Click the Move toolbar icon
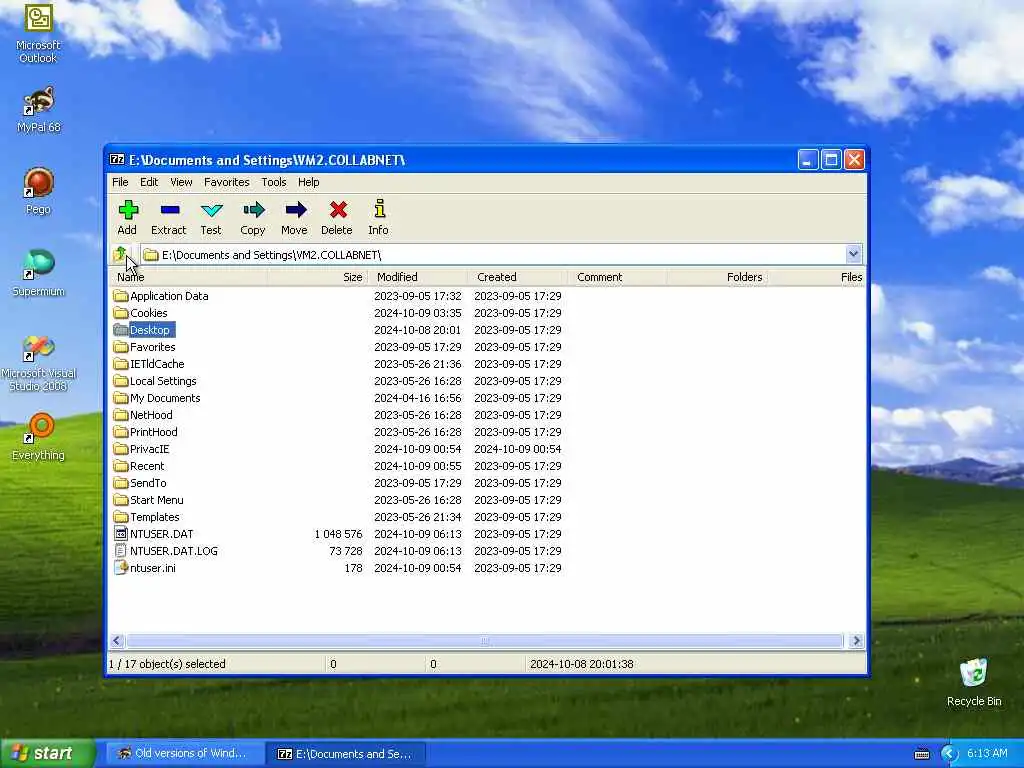This screenshot has height=768, width=1024. (x=295, y=210)
